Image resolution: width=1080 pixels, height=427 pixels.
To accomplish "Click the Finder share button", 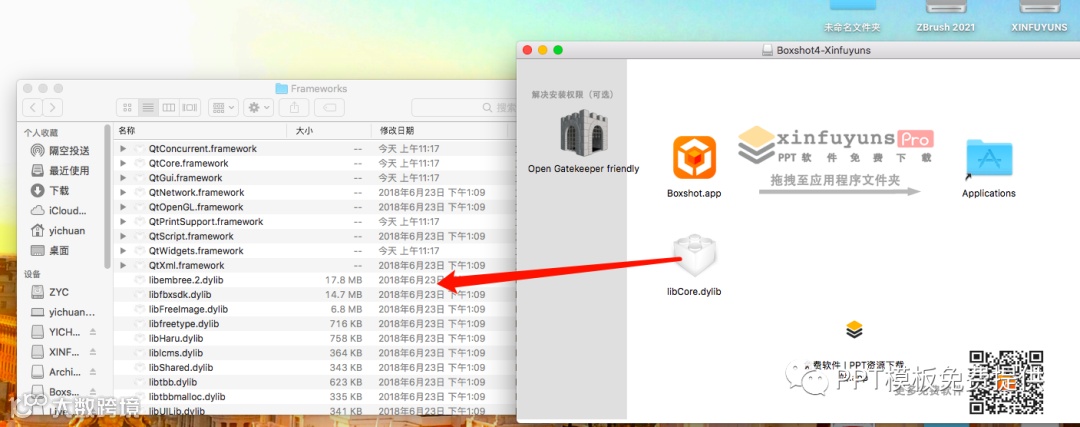I will 294,107.
